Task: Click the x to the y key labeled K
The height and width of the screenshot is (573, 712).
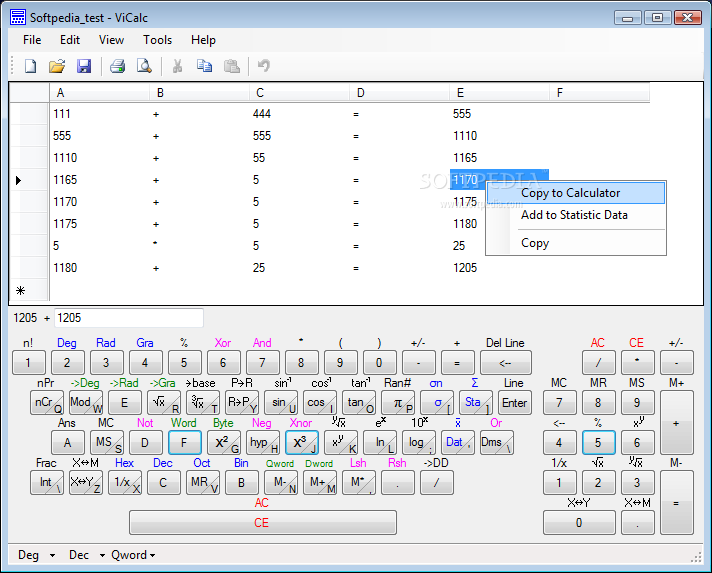Action: pyautogui.click(x=341, y=443)
